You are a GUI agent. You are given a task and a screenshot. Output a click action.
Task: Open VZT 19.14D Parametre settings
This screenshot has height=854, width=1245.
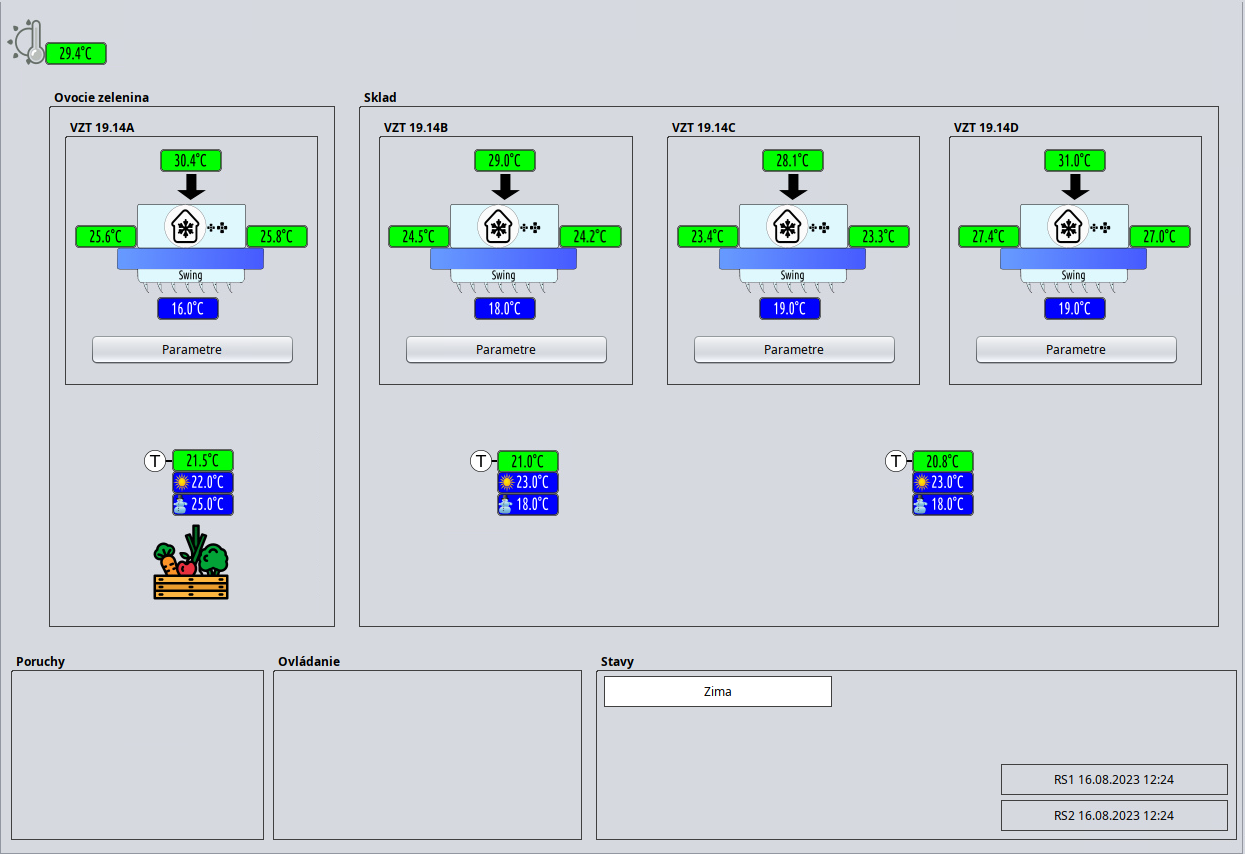(1076, 350)
